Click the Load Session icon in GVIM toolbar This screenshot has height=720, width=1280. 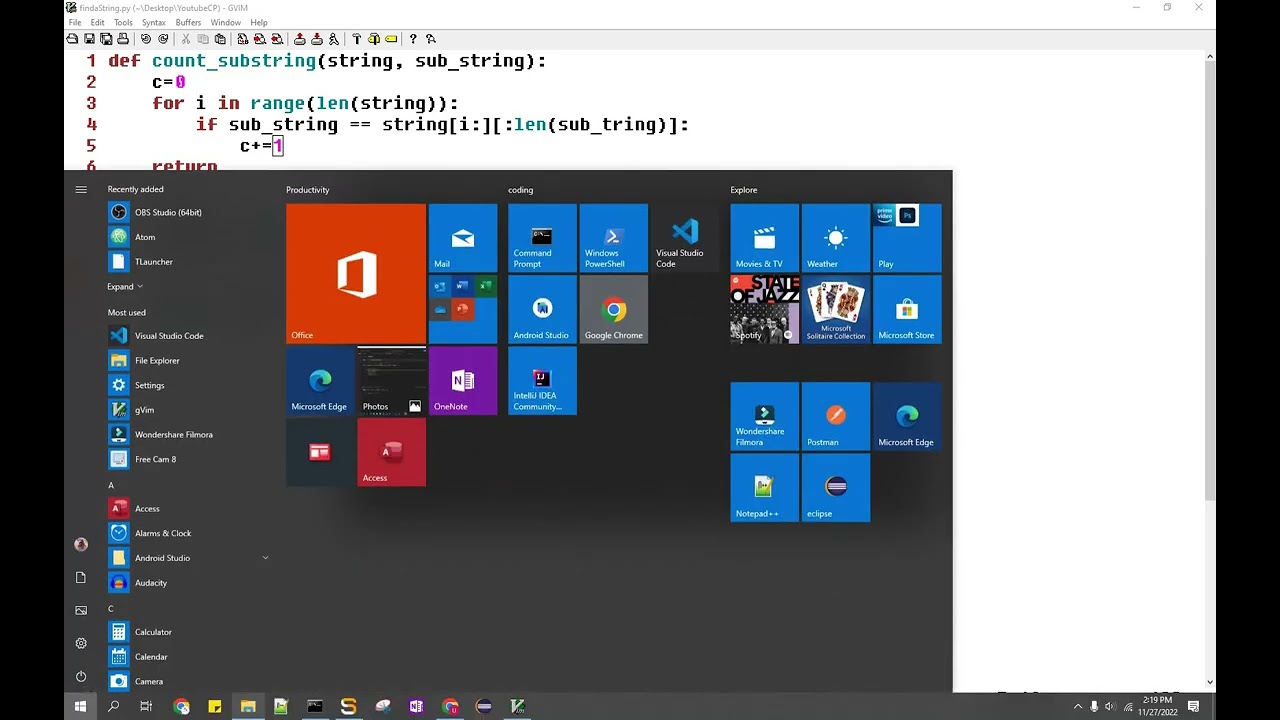[300, 39]
